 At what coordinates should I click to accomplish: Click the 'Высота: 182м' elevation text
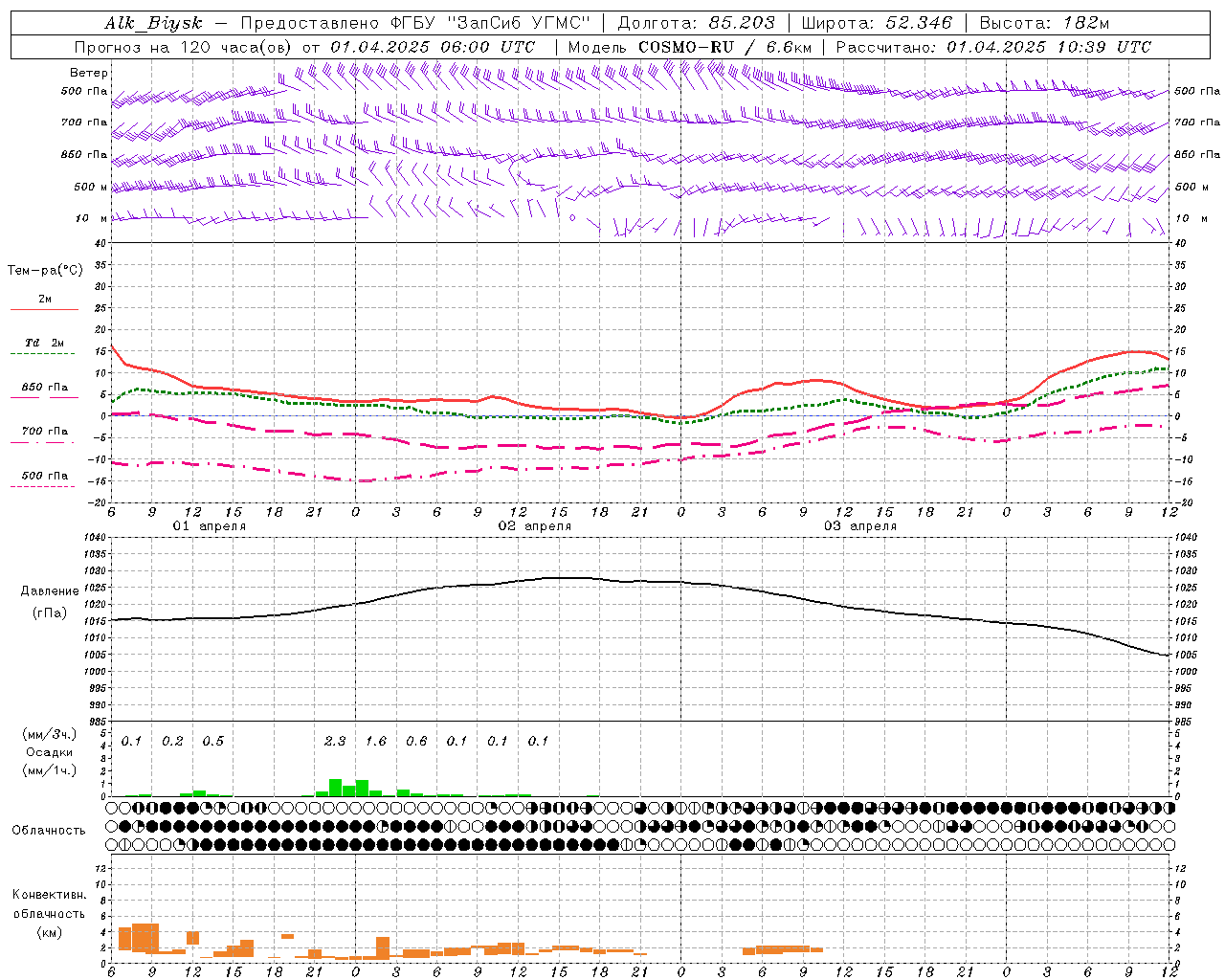tap(1043, 23)
